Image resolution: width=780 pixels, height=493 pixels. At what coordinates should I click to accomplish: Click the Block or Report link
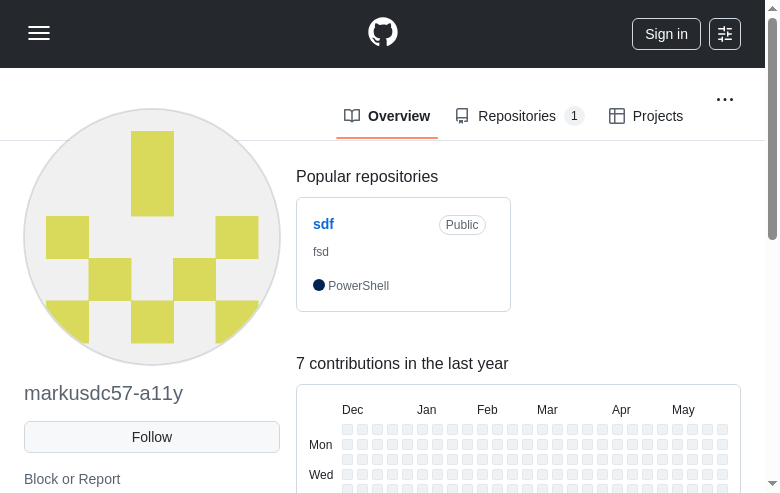click(x=72, y=479)
